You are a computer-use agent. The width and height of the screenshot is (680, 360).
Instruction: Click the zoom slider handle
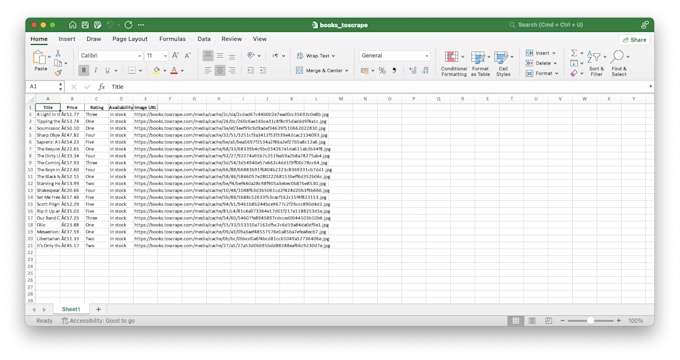pyautogui.click(x=590, y=321)
